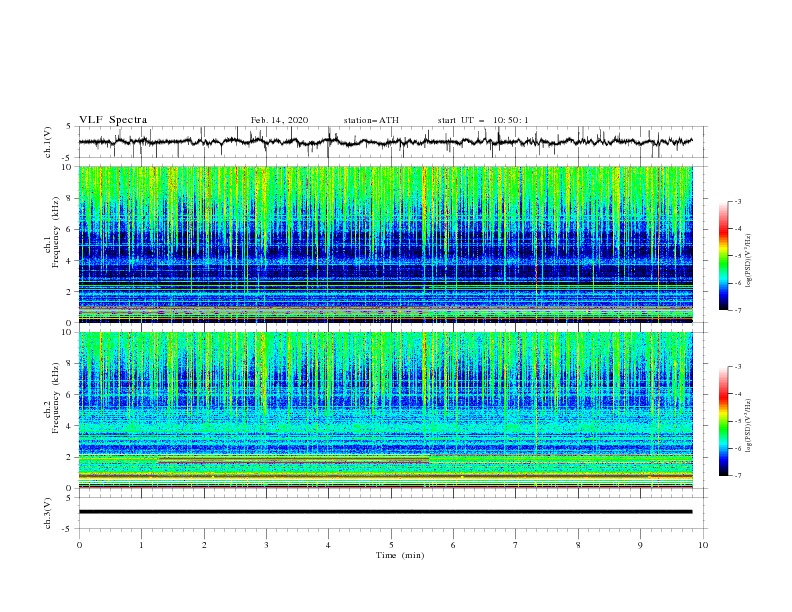This screenshot has width=792, height=612.
Task: Click the ch.1 colorbar "log(PSD)(V²/Hz)" label
Action: [748, 261]
